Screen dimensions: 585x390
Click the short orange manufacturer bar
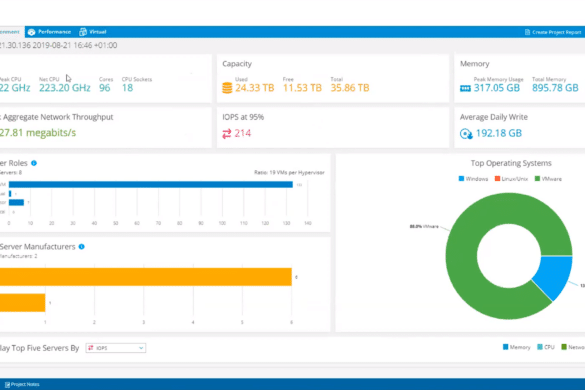tap(22, 303)
